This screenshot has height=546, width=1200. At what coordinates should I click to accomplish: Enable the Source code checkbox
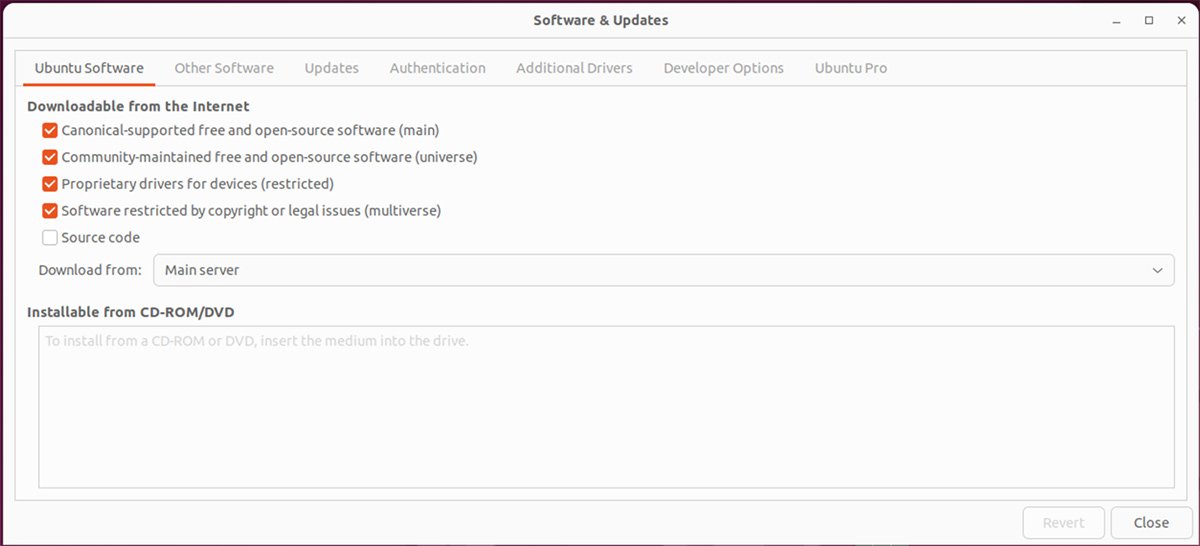click(50, 238)
